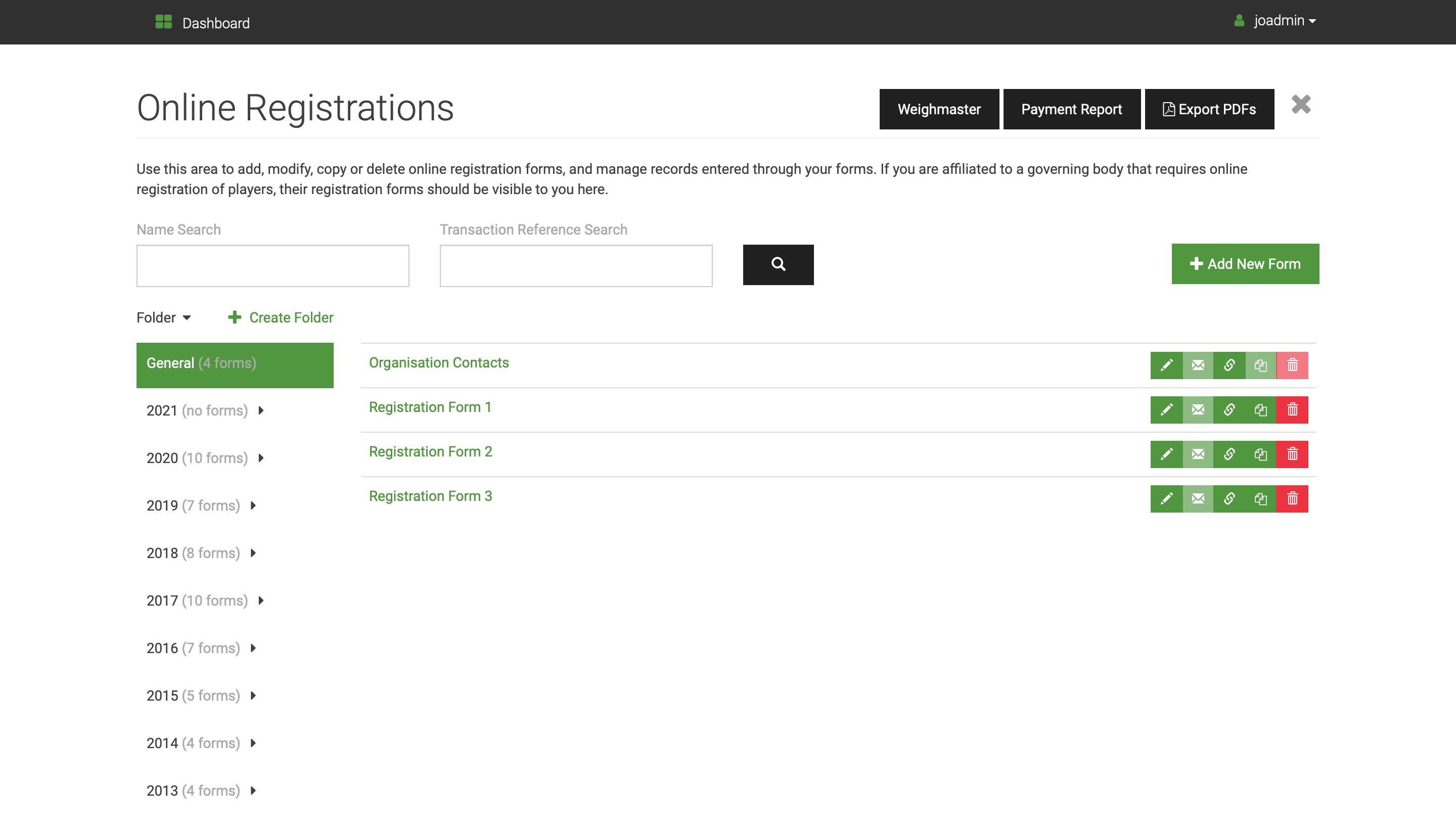
Task: Select the 2016 (7 forms) folder
Action: click(193, 648)
